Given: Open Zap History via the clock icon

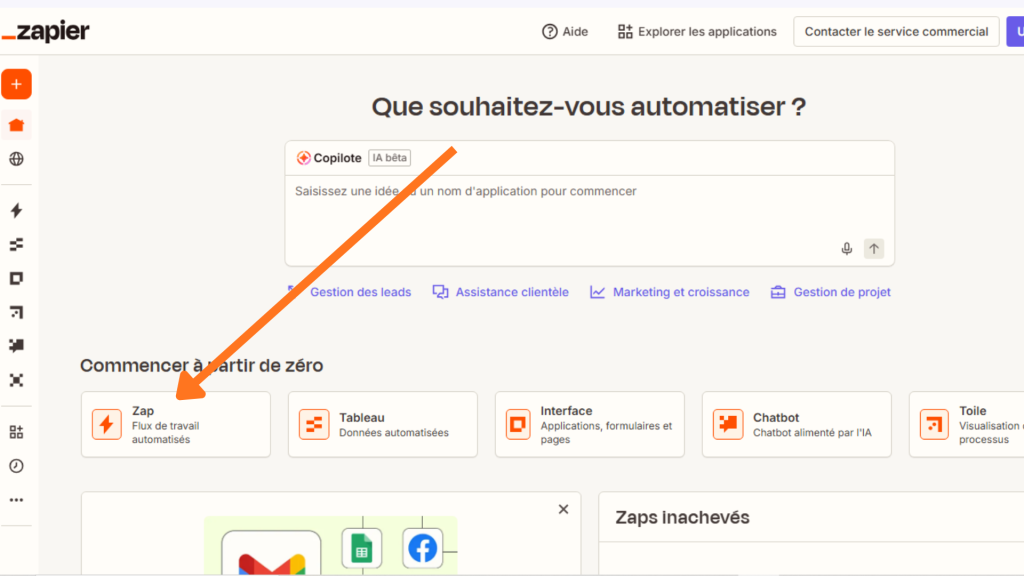Looking at the screenshot, I should [16, 466].
